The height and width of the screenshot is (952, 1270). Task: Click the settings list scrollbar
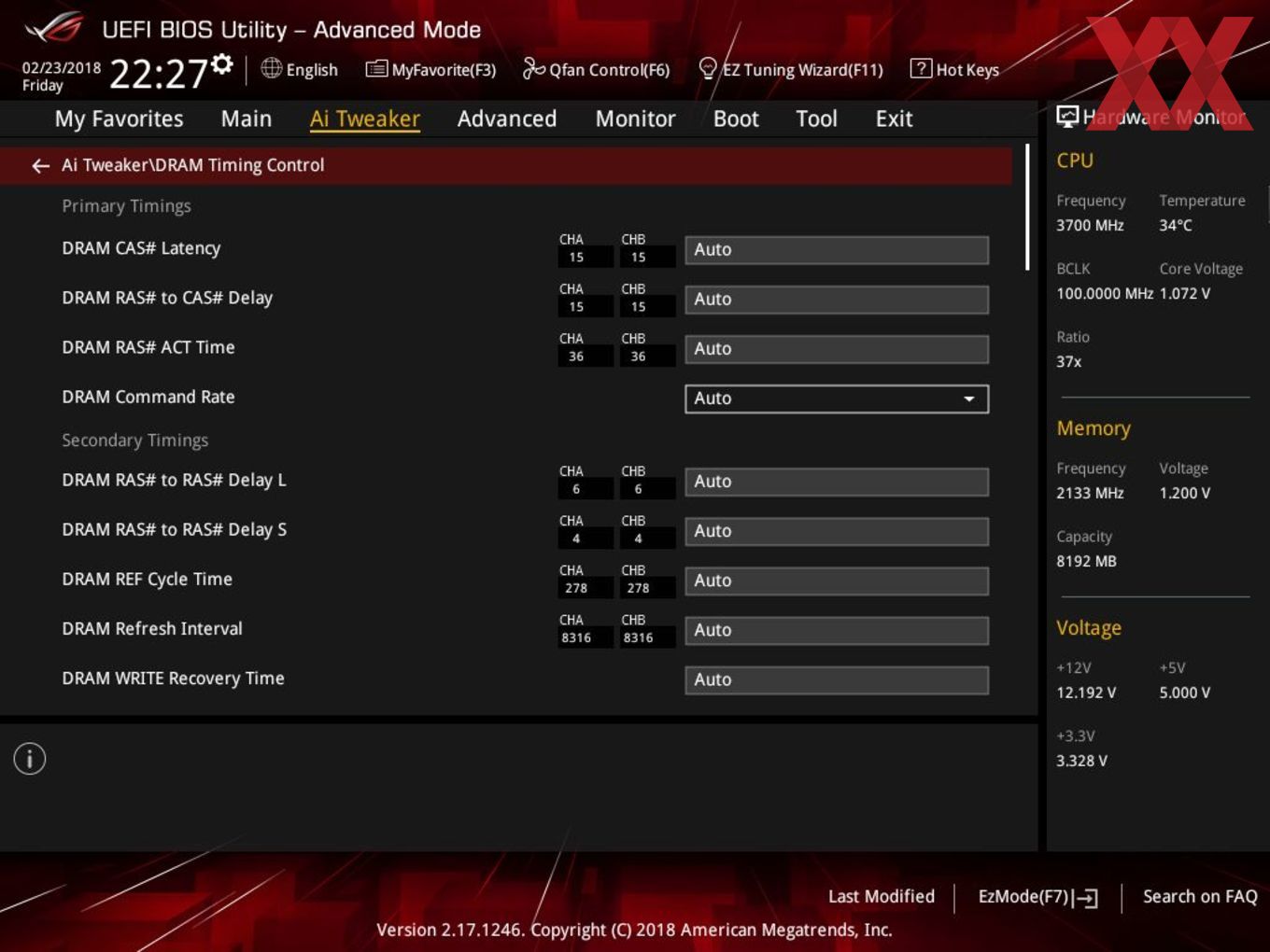(x=1027, y=207)
